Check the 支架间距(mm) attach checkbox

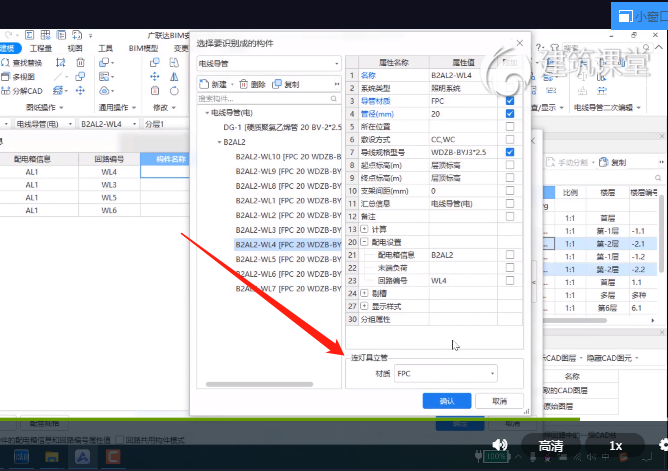(510, 190)
